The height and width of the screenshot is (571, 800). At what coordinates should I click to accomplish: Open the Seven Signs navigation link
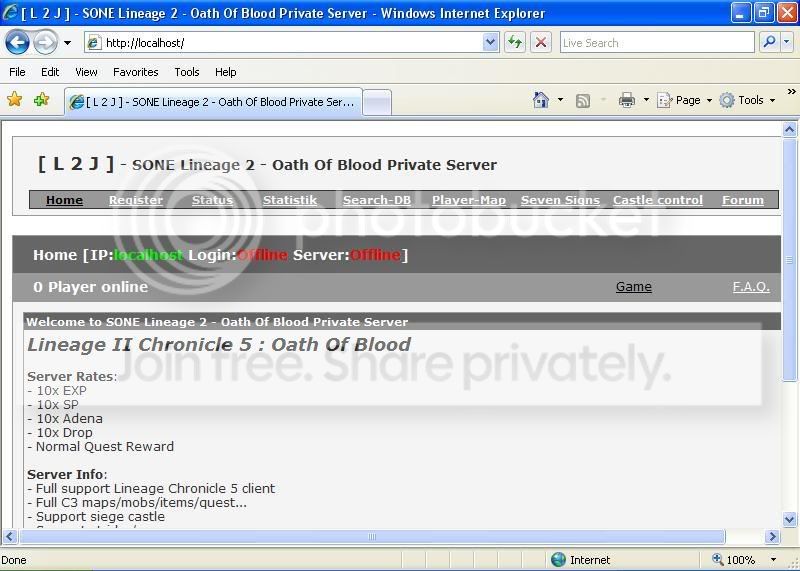(560, 200)
